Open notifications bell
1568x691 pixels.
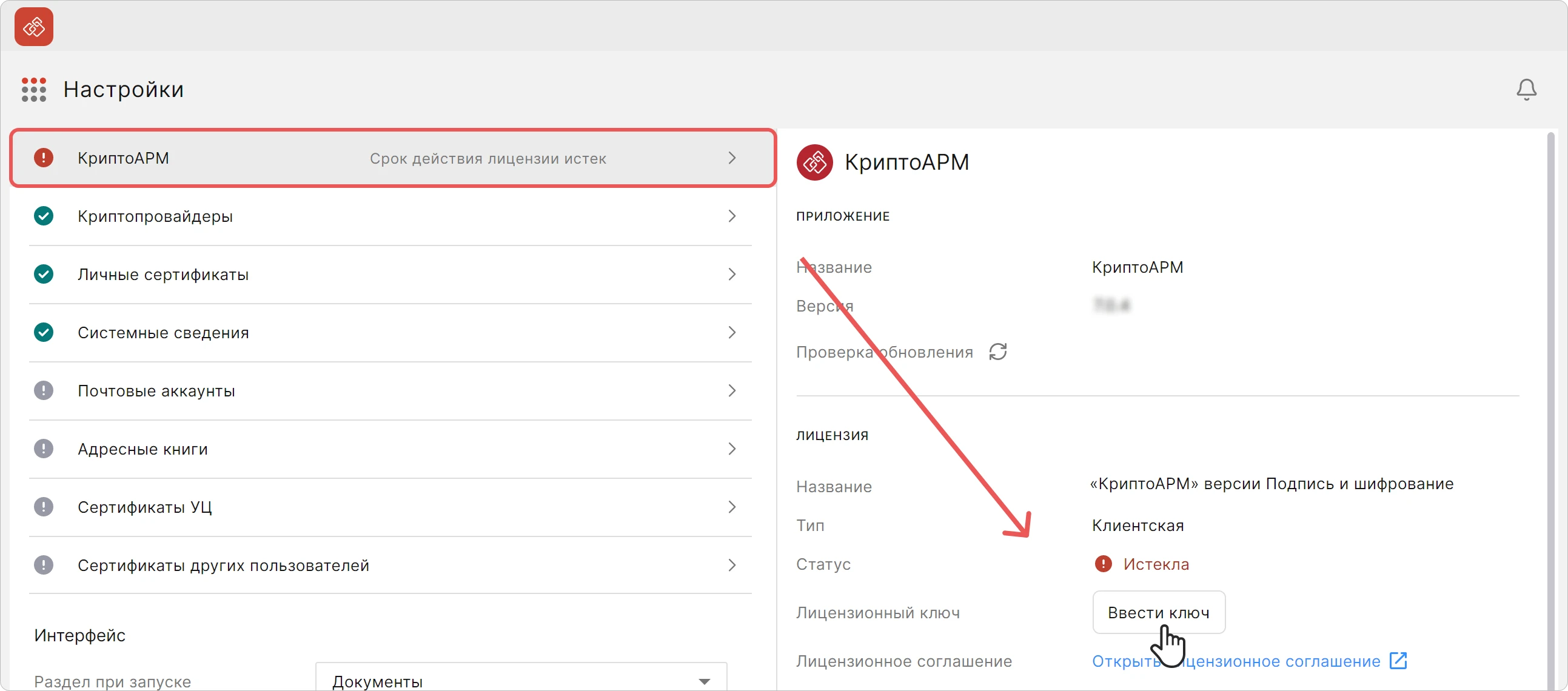click(x=1526, y=90)
